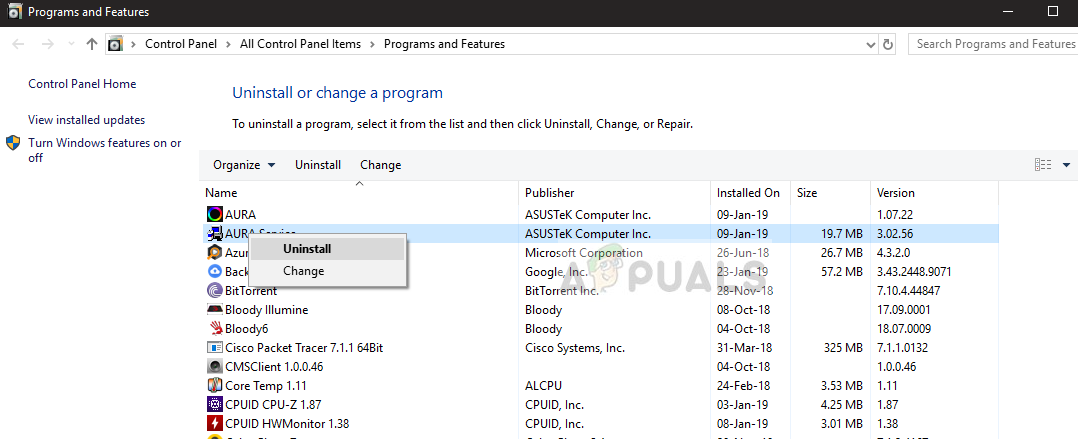Click the Bloody6 red handprint icon
Image resolution: width=1078 pixels, height=439 pixels.
(214, 329)
